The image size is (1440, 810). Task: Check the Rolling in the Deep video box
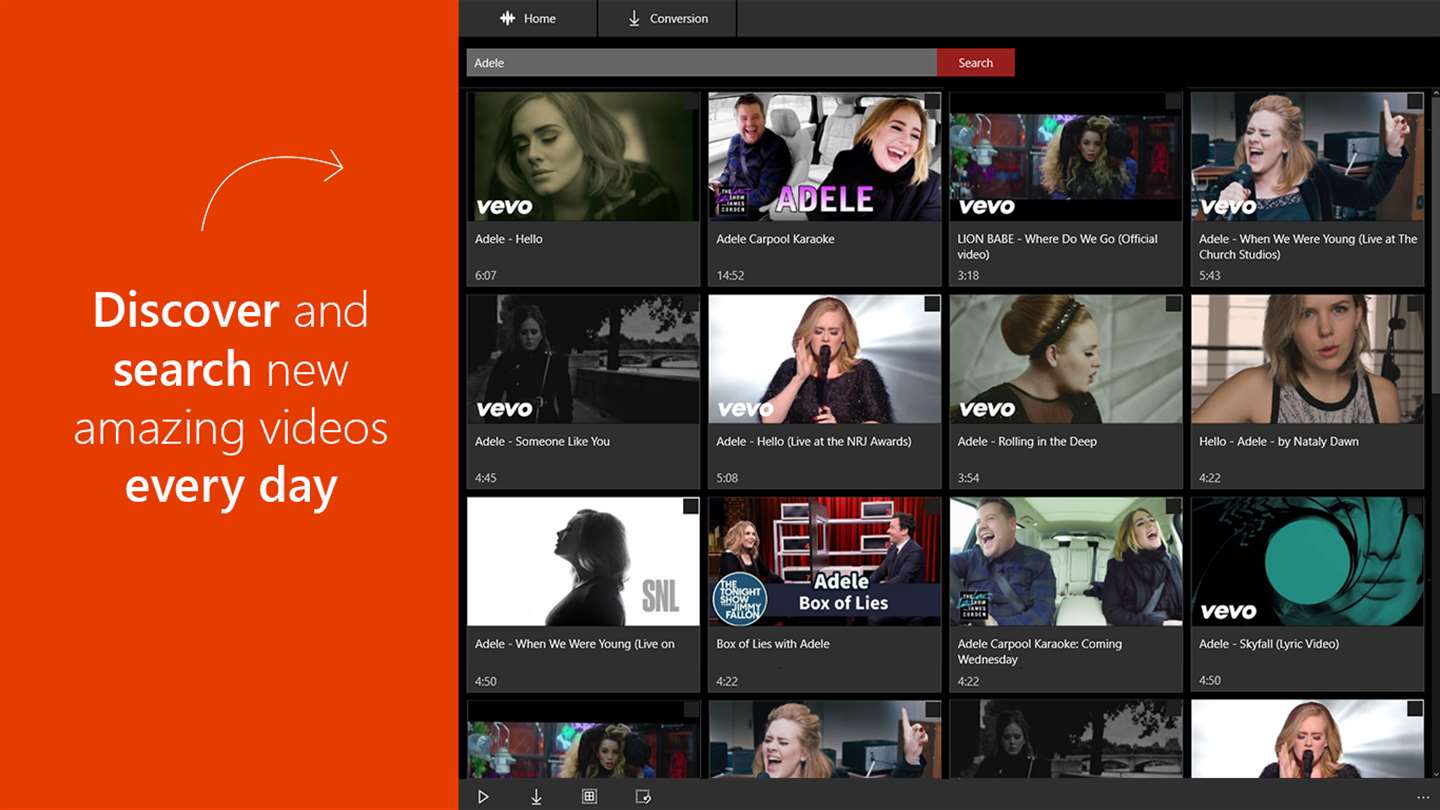[x=1174, y=303]
